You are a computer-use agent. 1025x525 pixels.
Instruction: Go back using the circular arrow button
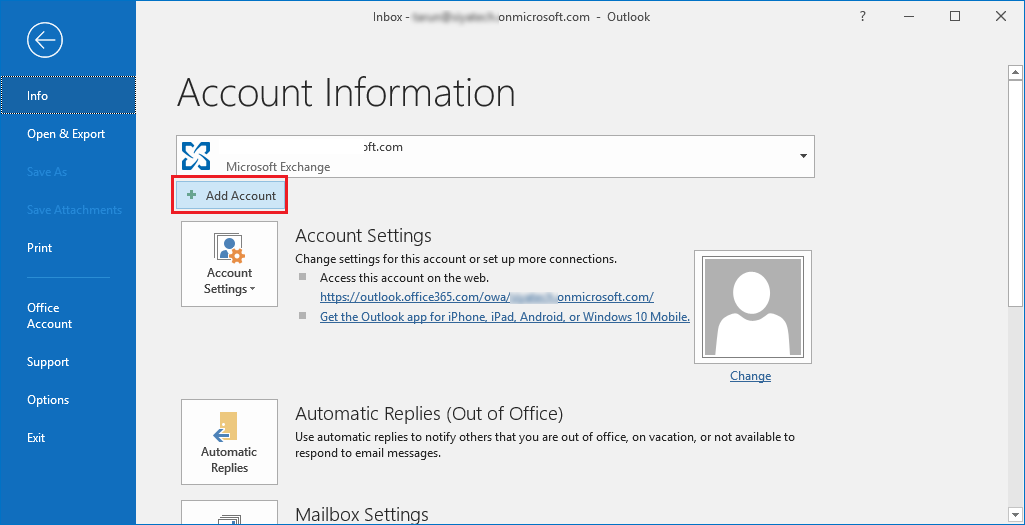[44, 41]
